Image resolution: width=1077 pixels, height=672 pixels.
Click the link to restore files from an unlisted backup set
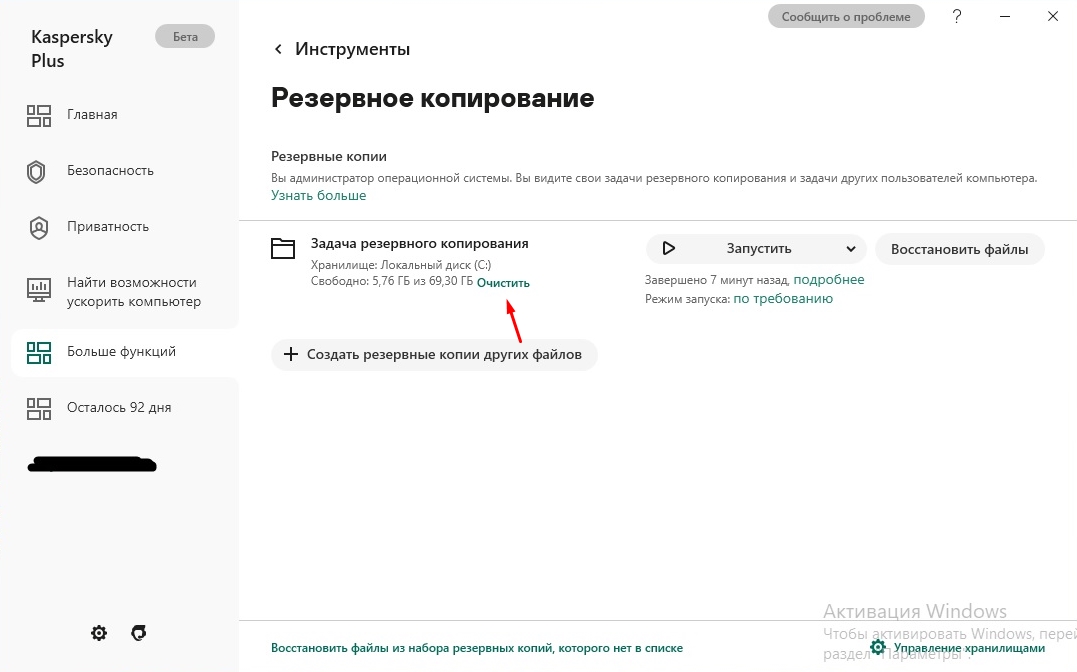point(477,647)
